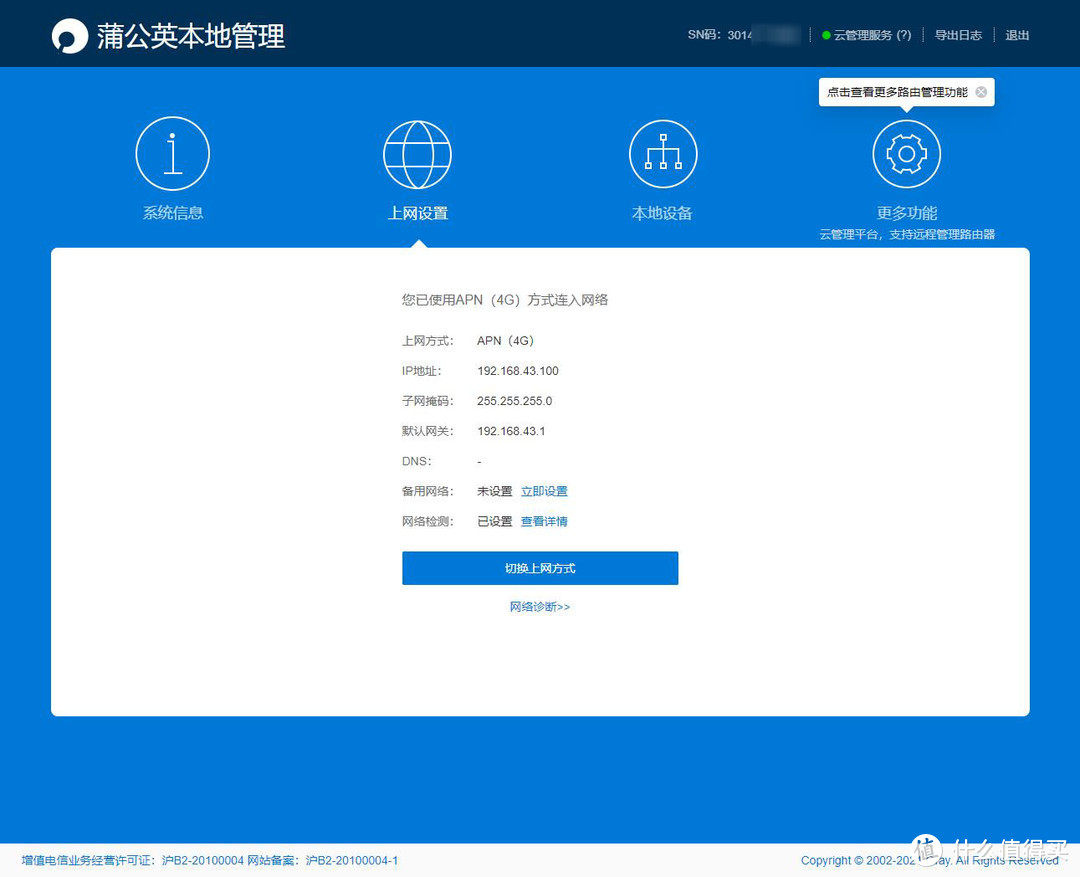Dismiss the 点击查看更多路由管理功能 tooltip
The width and height of the screenshot is (1080, 877).
tap(981, 92)
